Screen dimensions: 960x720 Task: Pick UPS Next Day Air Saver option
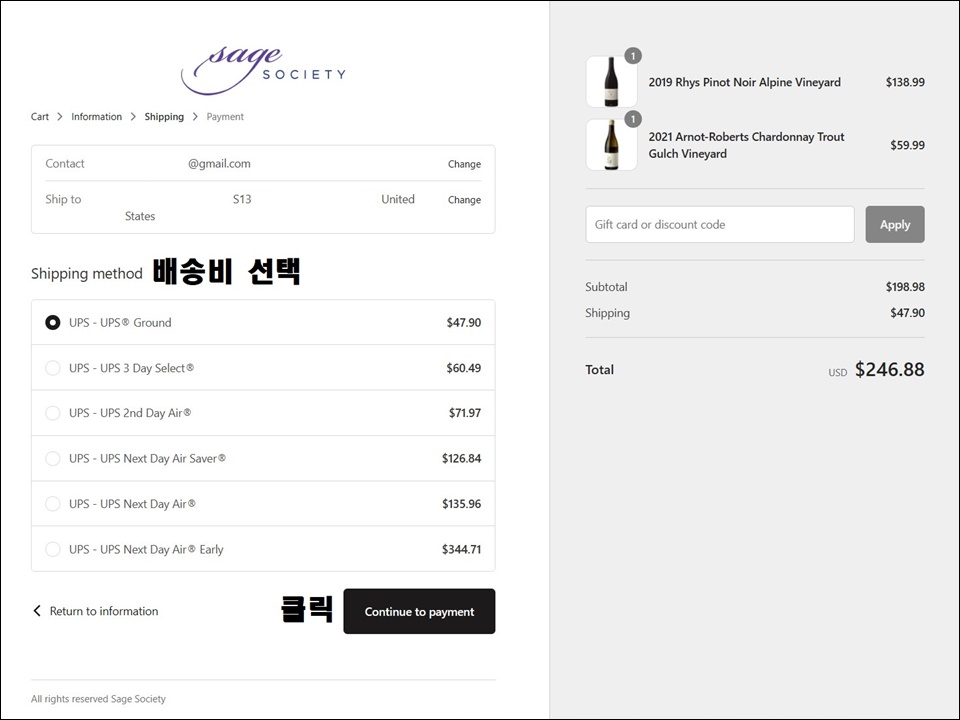(x=53, y=459)
